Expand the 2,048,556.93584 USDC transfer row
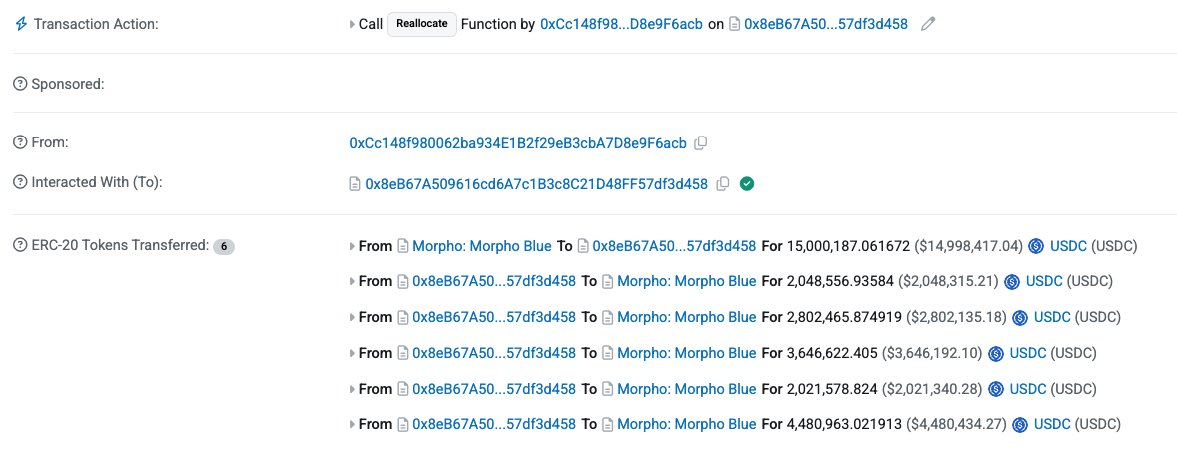The width and height of the screenshot is (1177, 451). point(353,281)
